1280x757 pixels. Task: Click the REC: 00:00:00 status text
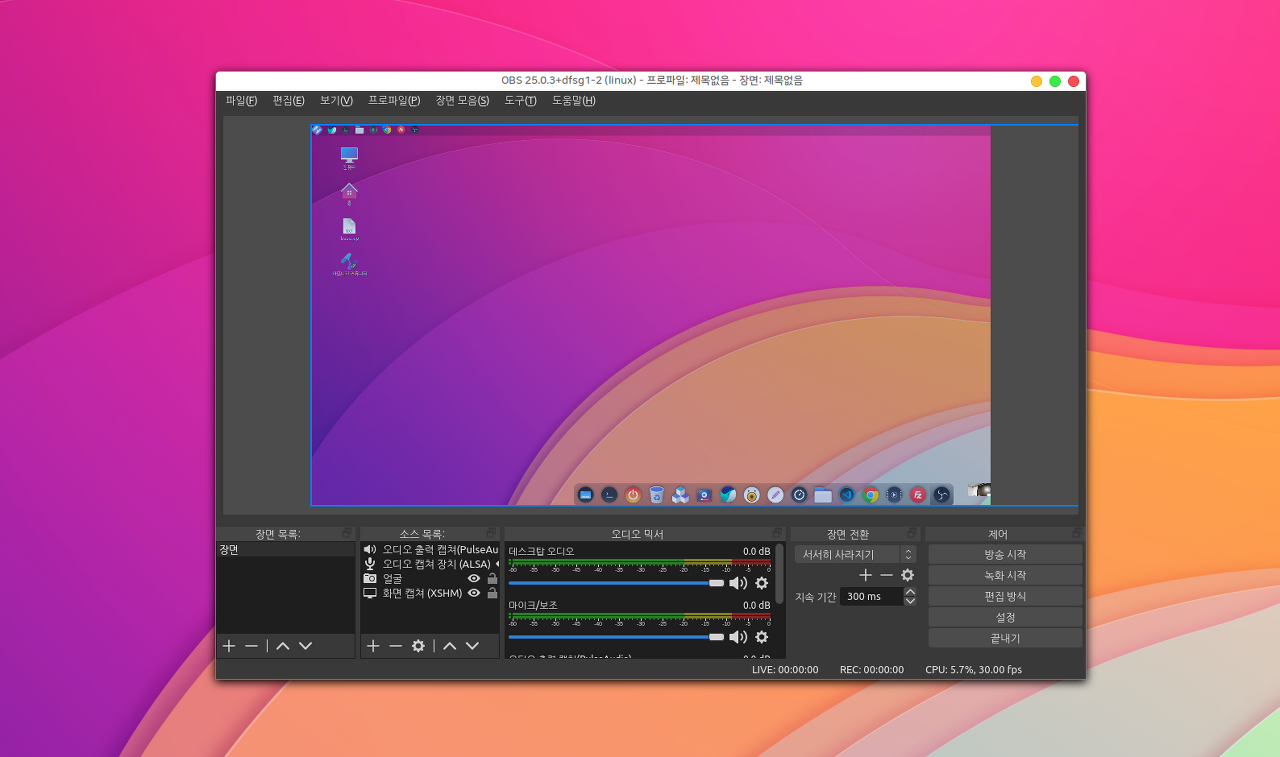click(x=872, y=670)
